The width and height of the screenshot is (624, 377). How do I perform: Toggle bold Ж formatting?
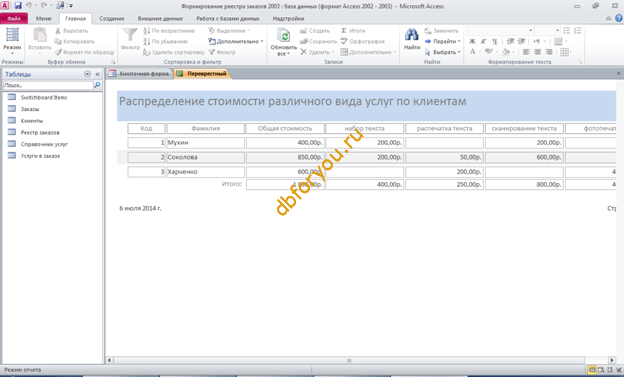pyautogui.click(x=472, y=41)
